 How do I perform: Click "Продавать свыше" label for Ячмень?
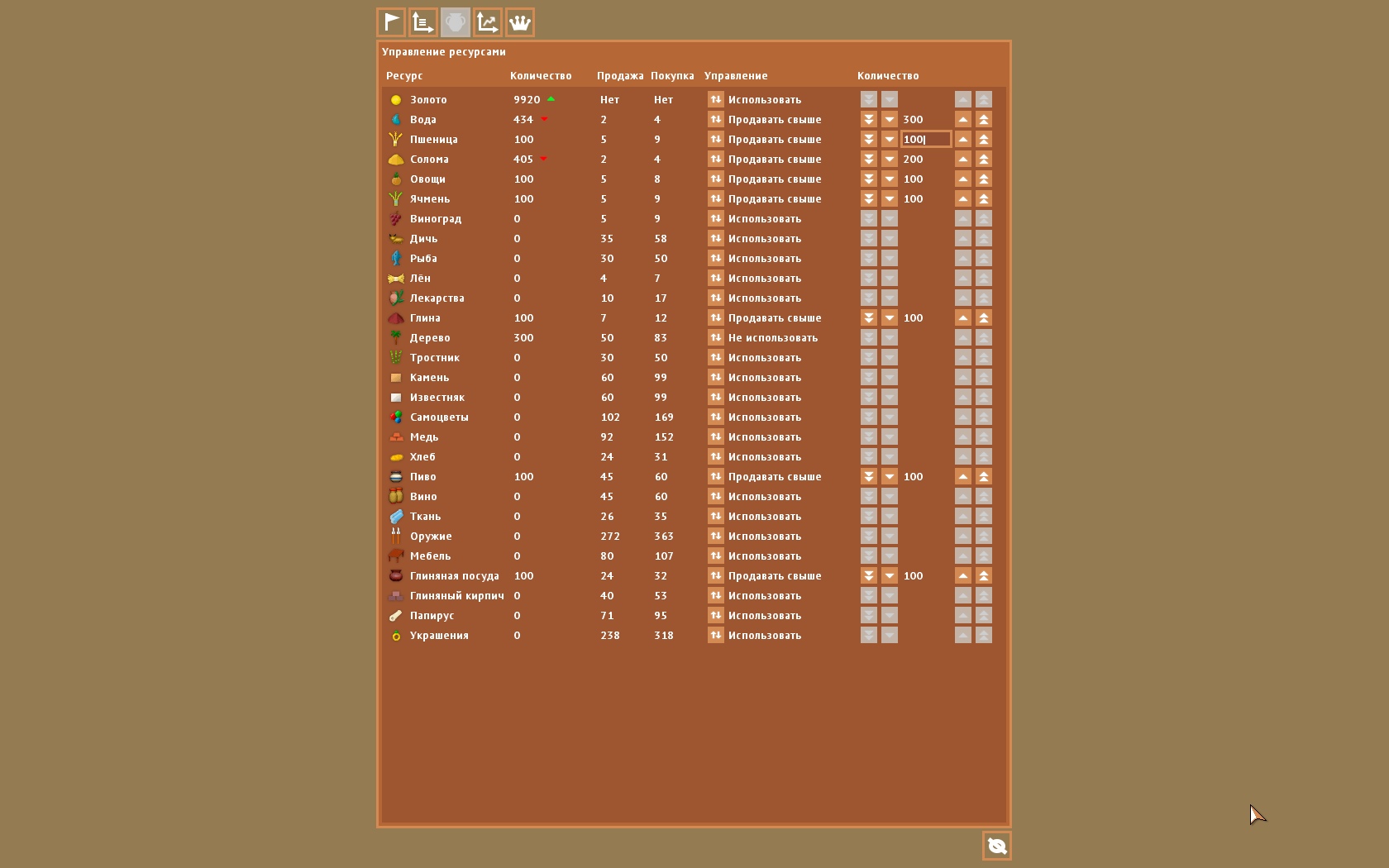click(x=775, y=198)
